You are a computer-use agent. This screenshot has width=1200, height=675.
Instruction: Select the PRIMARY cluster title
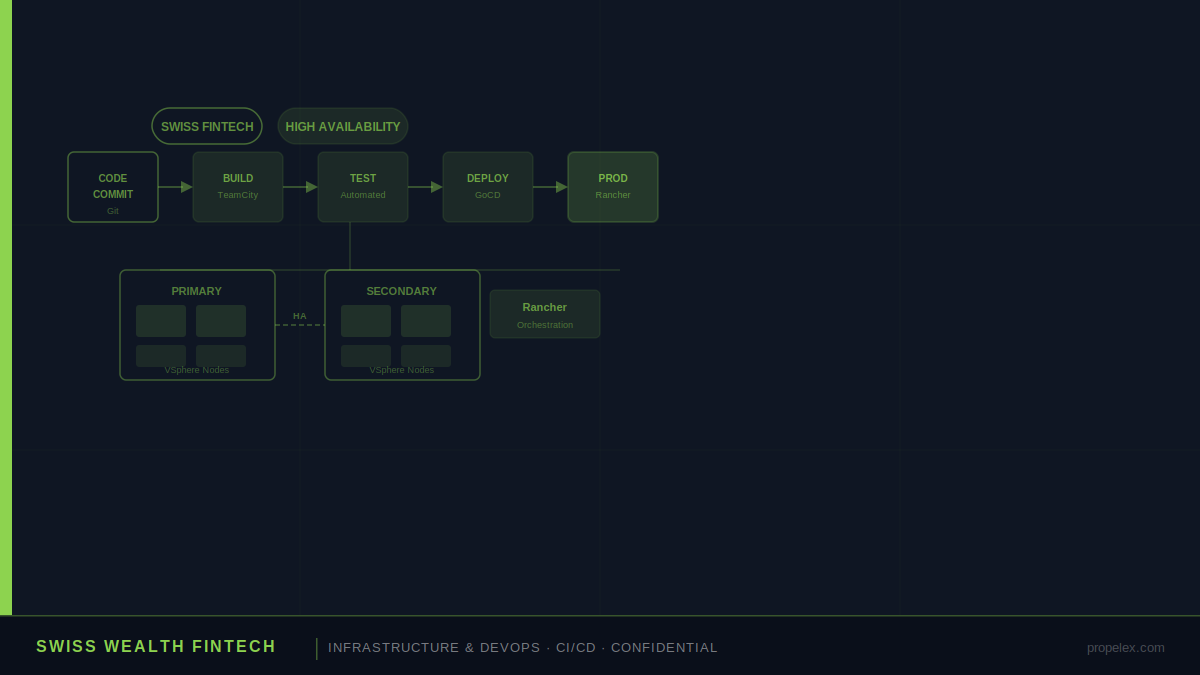(197, 291)
